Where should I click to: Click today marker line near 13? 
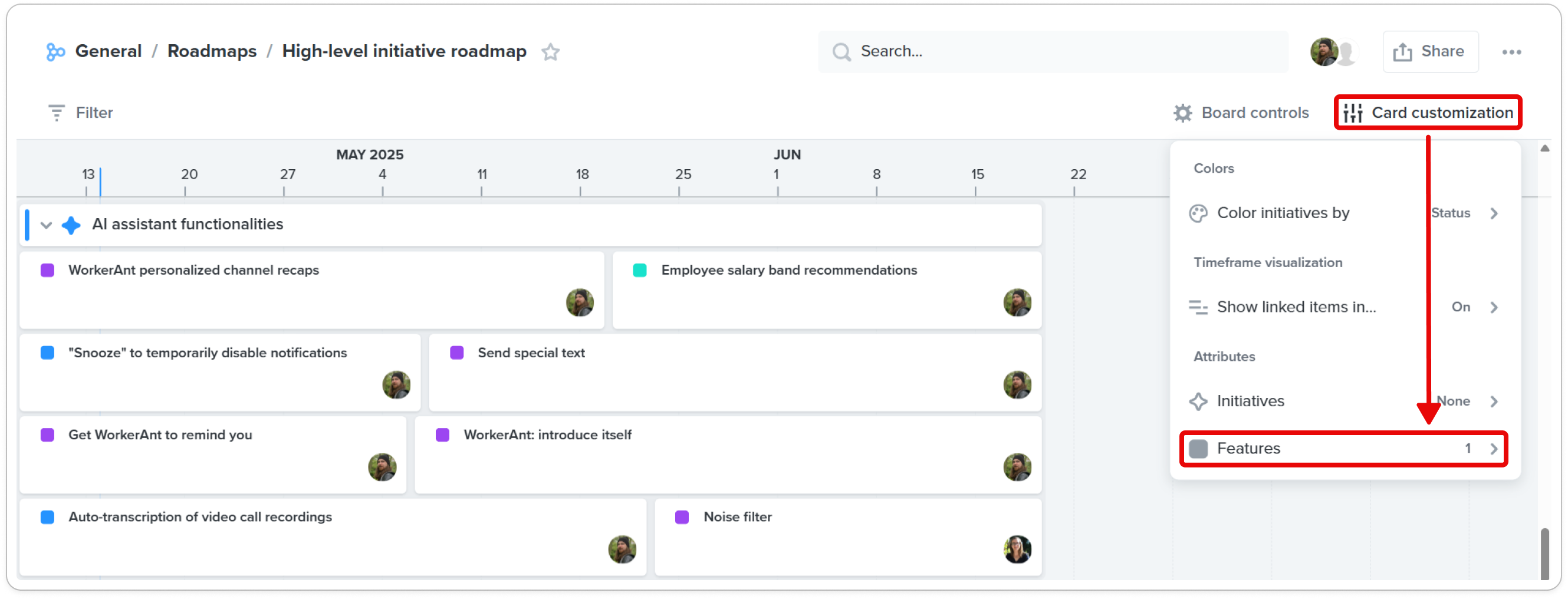point(100,183)
